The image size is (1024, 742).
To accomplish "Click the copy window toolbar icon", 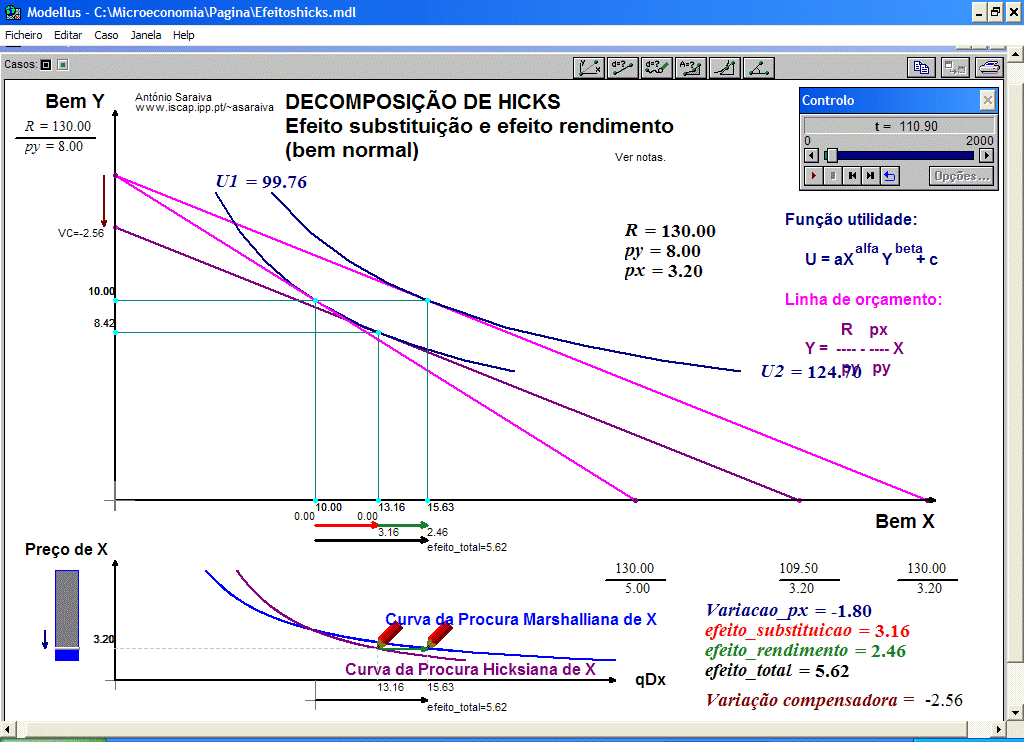I will pyautogui.click(x=921, y=67).
